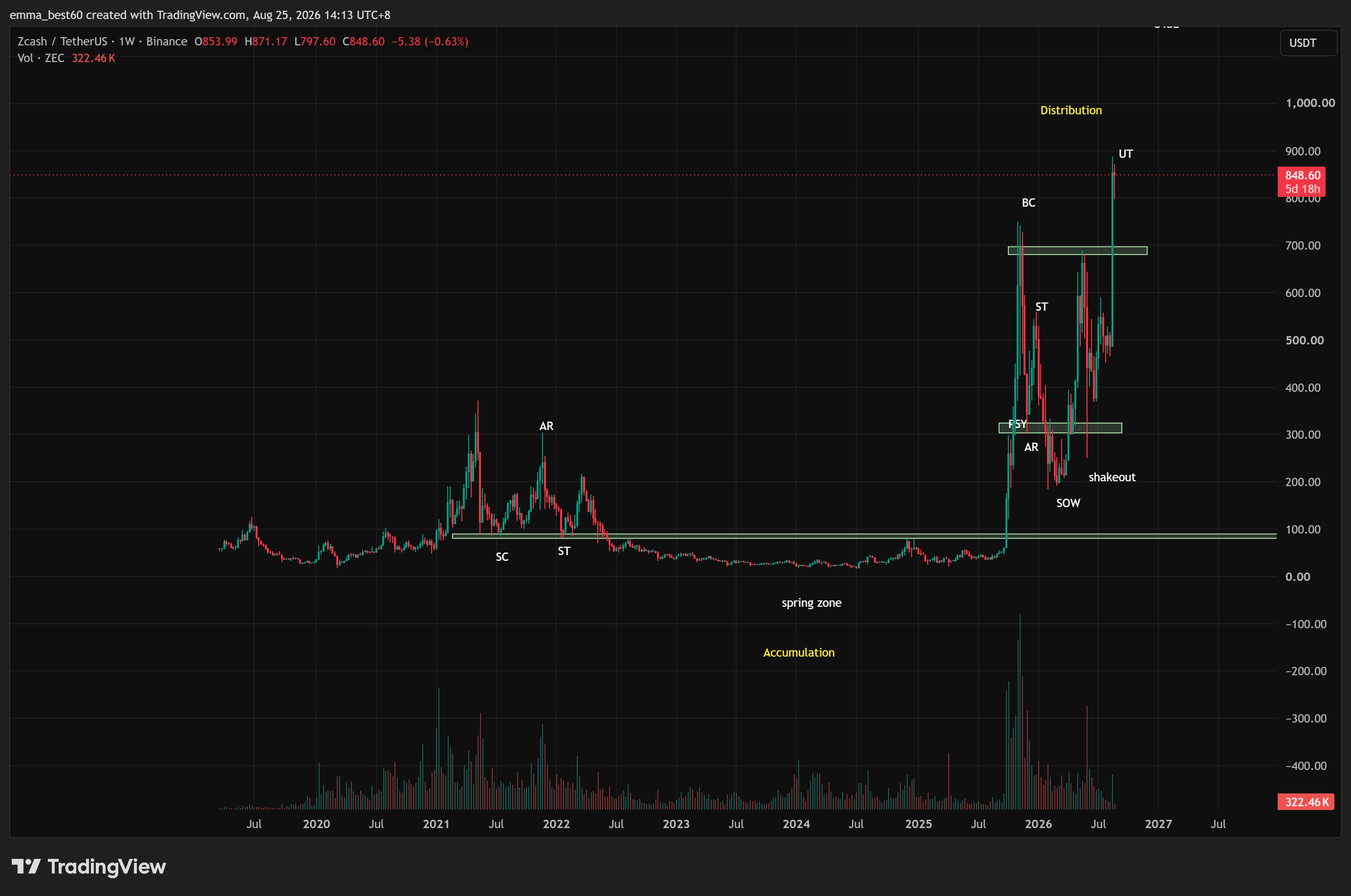Click the 900.00 price axis label
The width and height of the screenshot is (1351, 896).
pos(1303,151)
